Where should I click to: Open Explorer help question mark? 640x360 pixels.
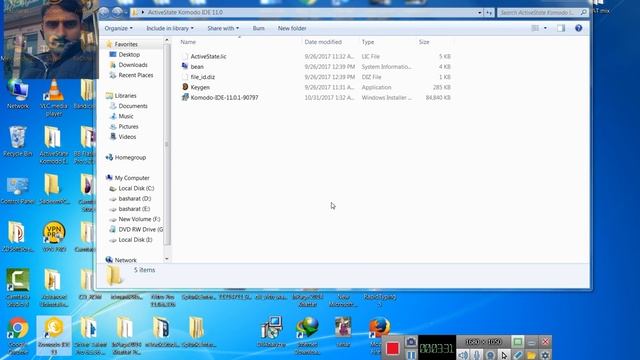(x=578, y=28)
